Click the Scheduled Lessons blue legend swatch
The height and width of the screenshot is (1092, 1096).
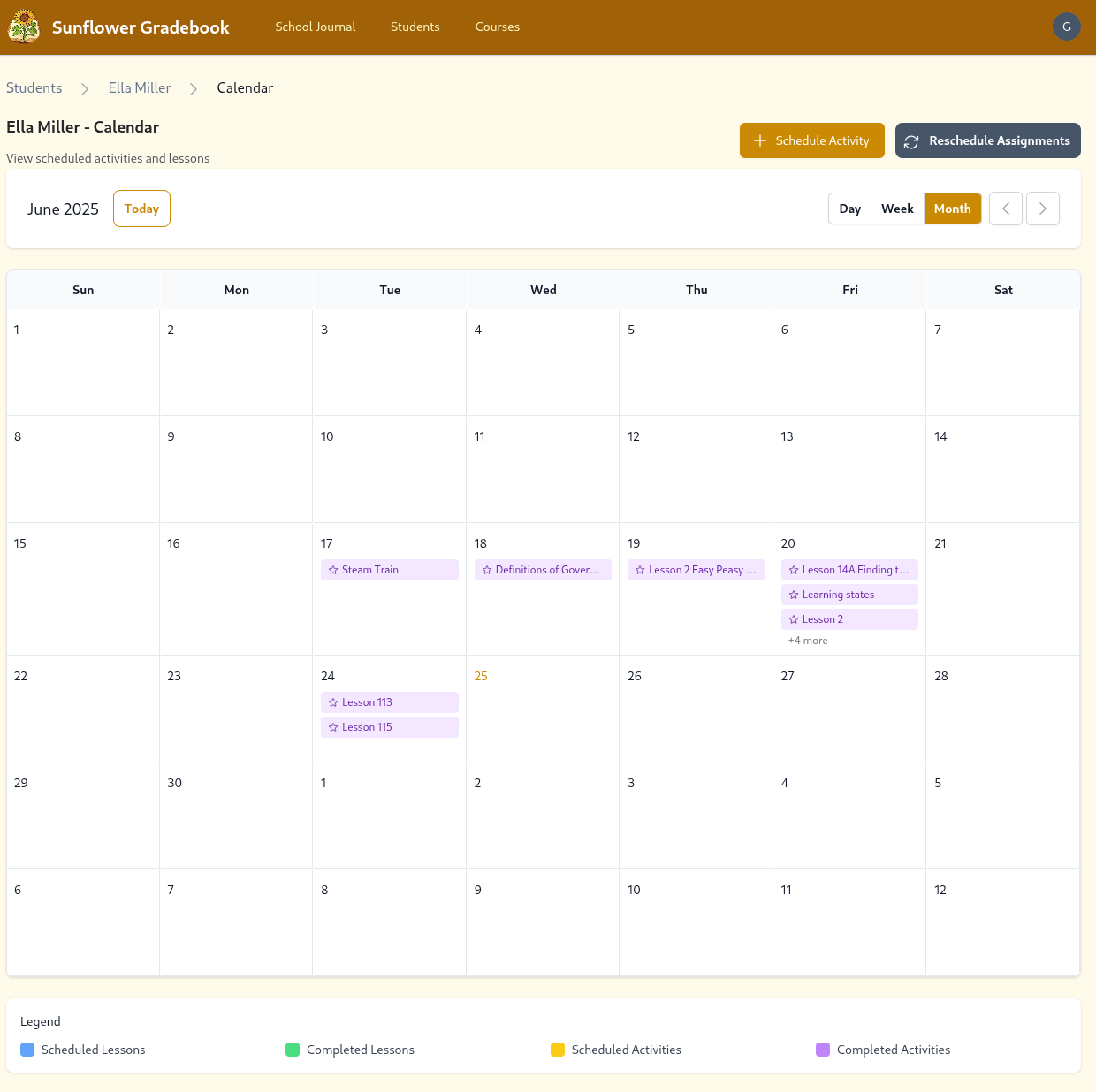click(x=27, y=1050)
